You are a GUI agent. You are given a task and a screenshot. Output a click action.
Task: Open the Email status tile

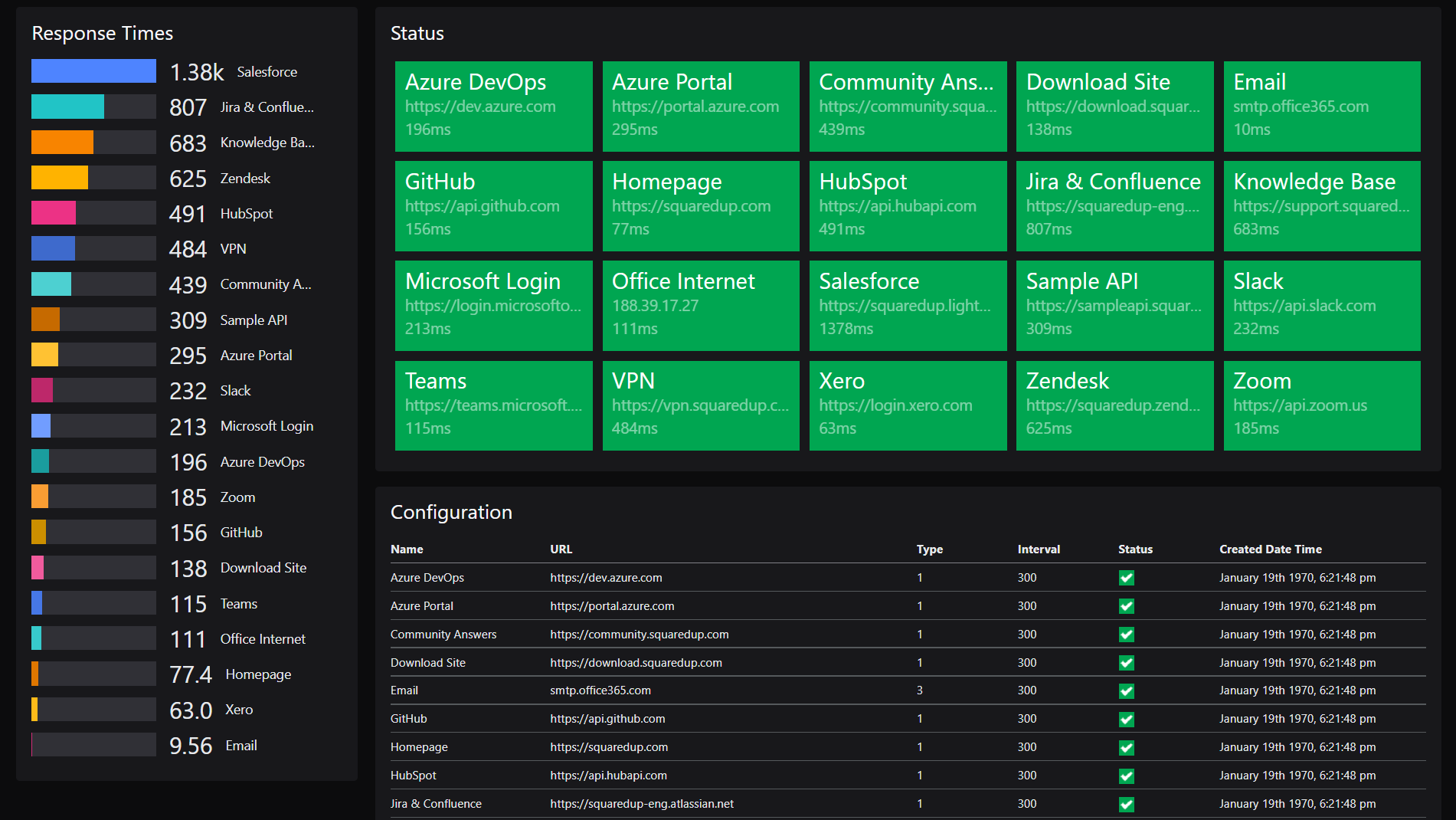[1322, 107]
